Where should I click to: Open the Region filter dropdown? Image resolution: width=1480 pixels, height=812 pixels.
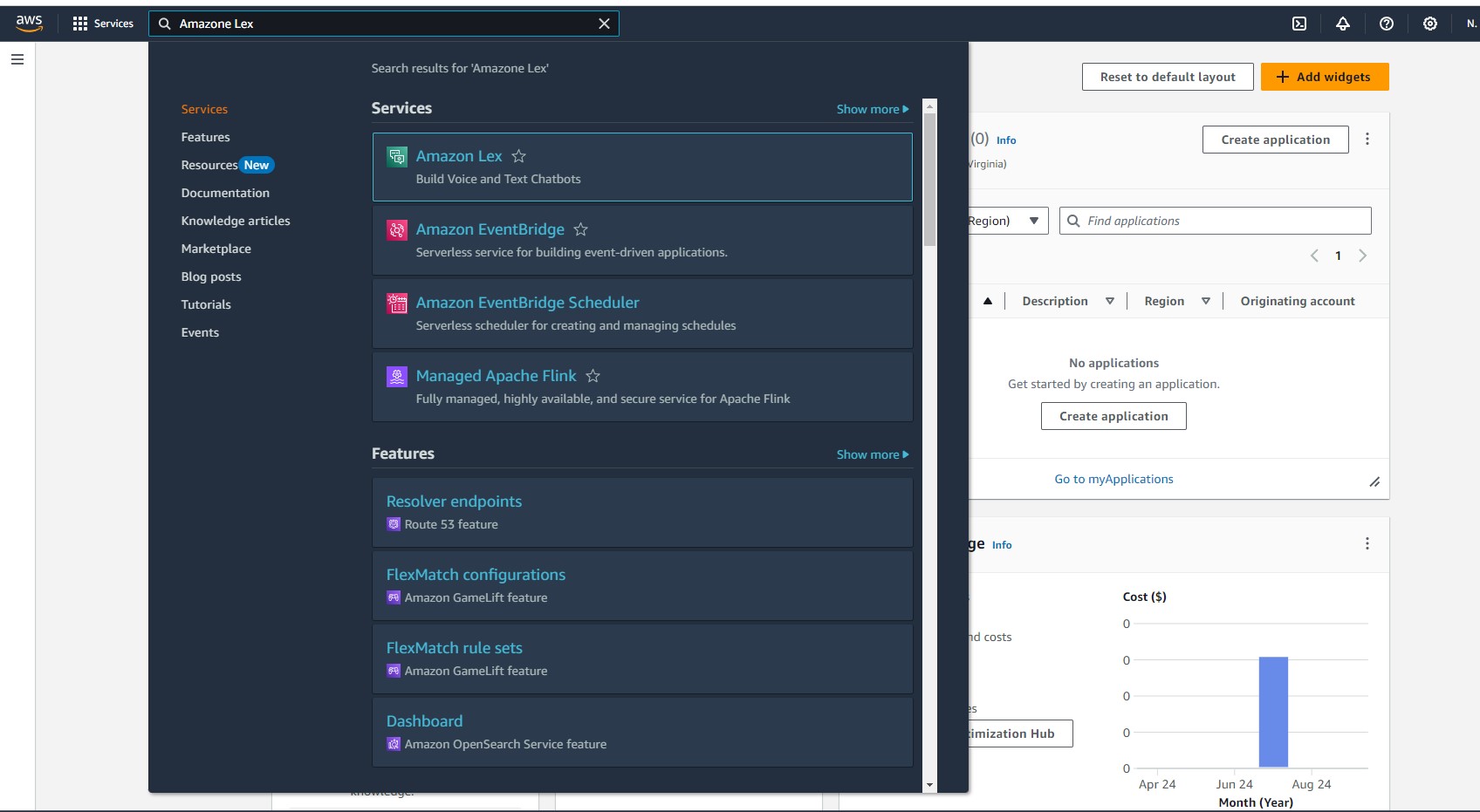click(1035, 221)
